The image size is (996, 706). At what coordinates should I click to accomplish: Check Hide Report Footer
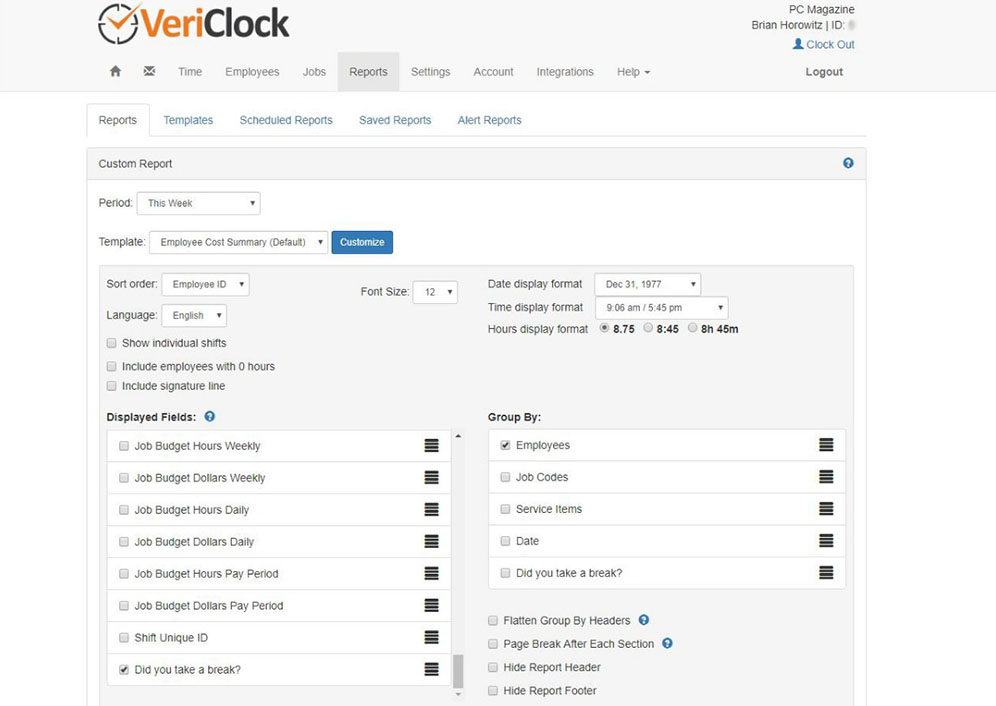pyautogui.click(x=492, y=691)
